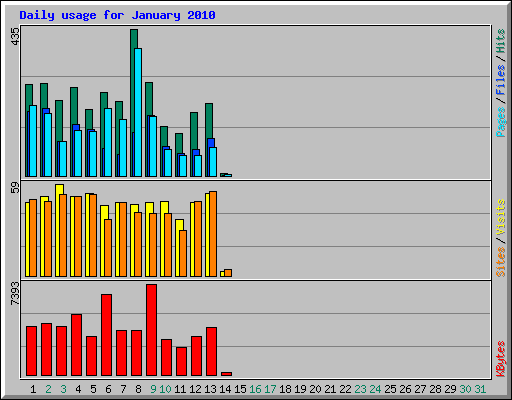Select day label '14'
512x400 pixels.
click(225, 389)
